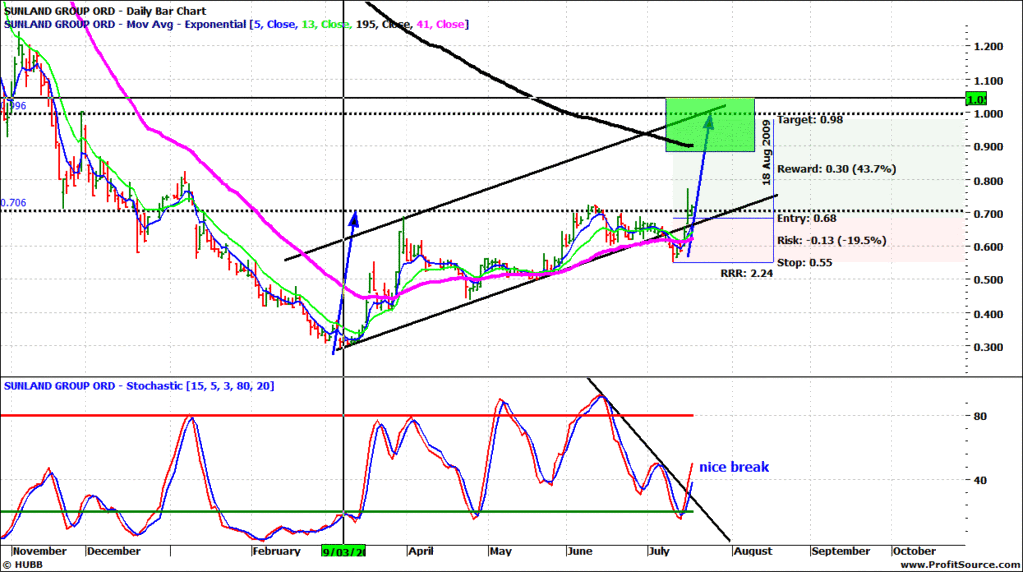Click the green '13, Close' moving average parameter

[x=324, y=25]
